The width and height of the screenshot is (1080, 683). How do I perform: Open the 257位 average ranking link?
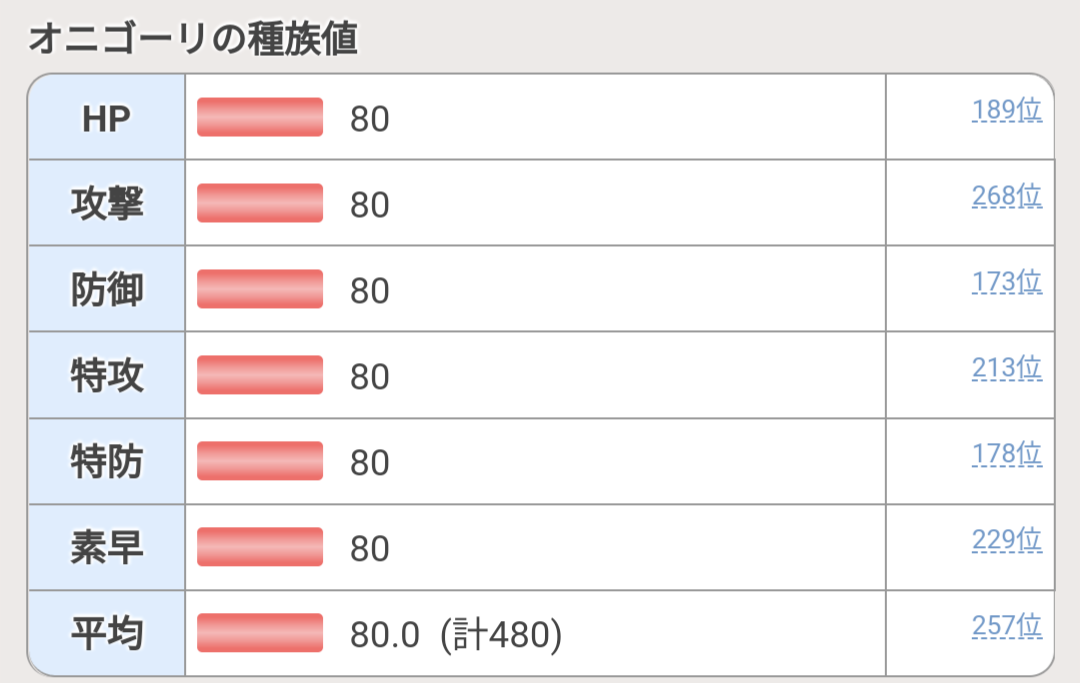click(1006, 626)
